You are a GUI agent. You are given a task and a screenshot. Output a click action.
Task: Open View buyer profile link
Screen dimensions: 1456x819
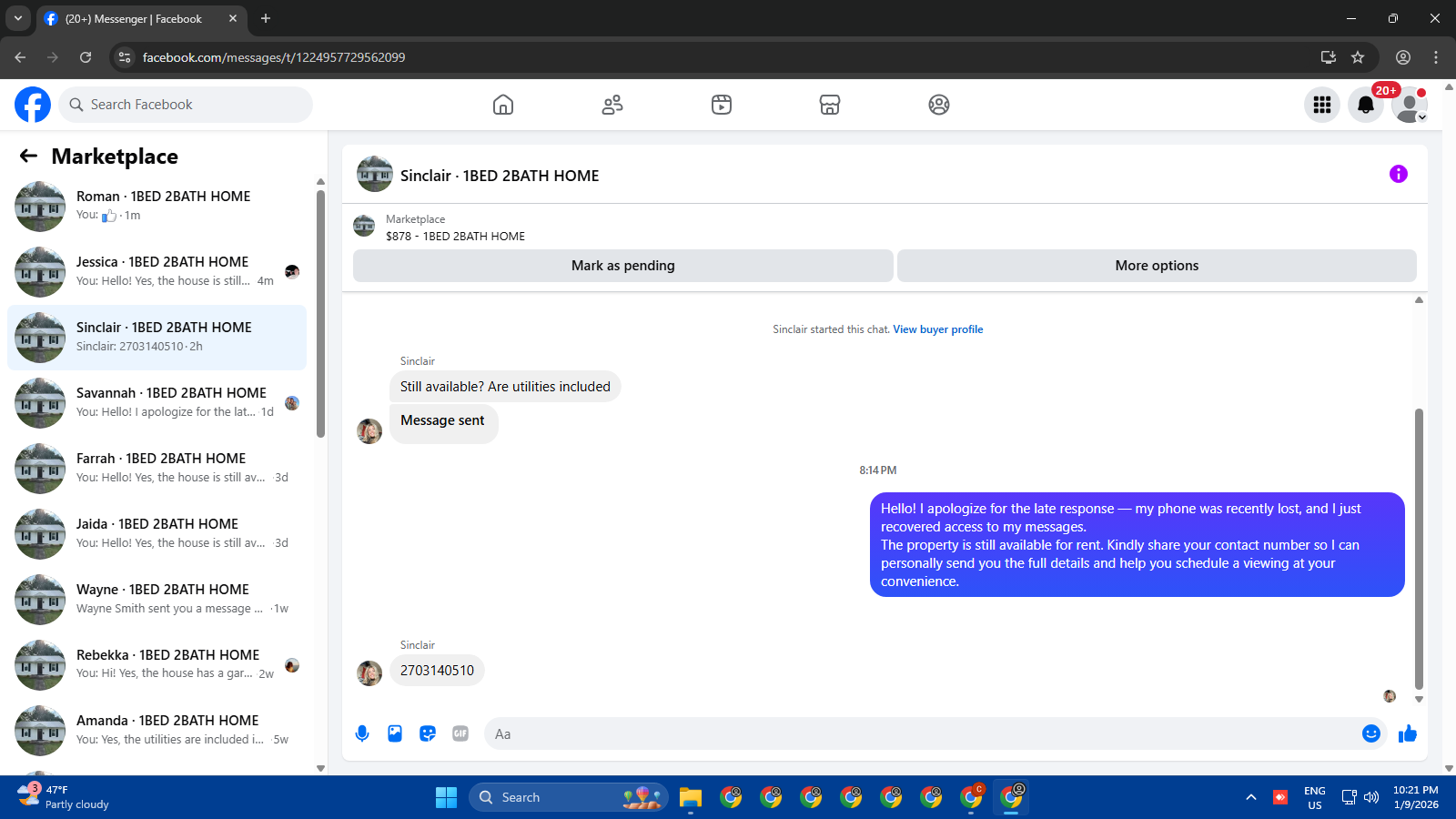click(x=938, y=329)
